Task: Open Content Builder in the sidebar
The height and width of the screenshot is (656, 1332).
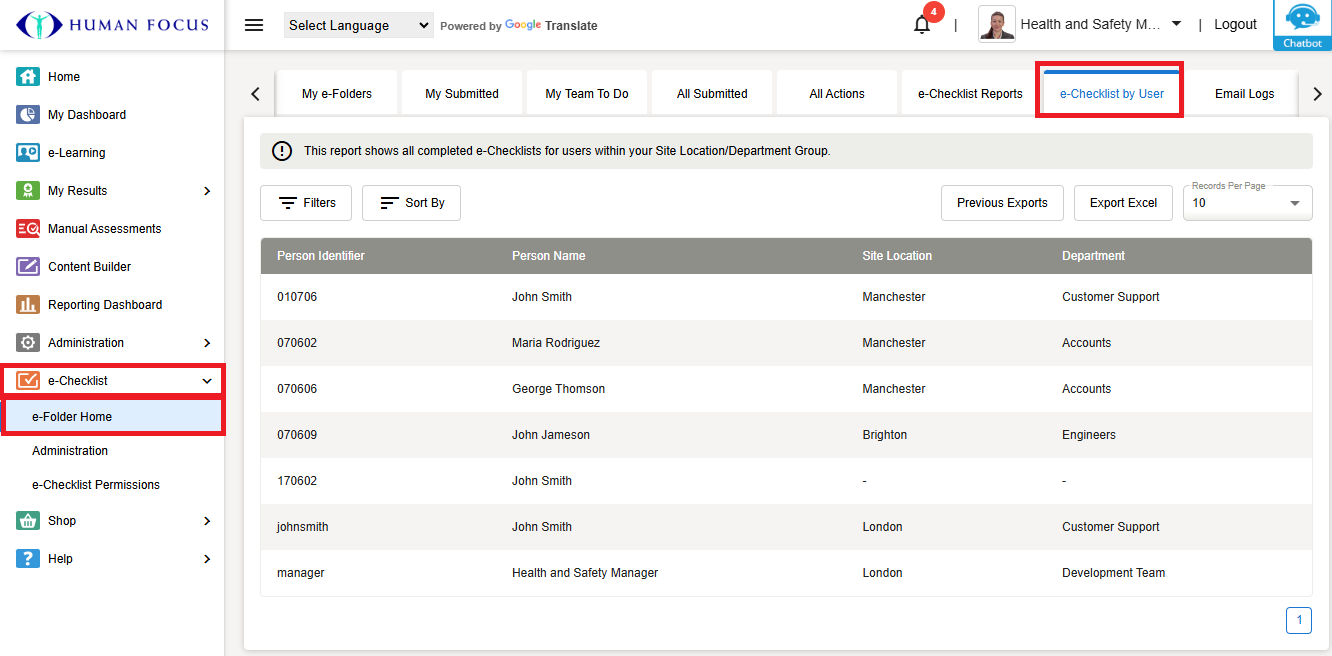Action: [89, 267]
